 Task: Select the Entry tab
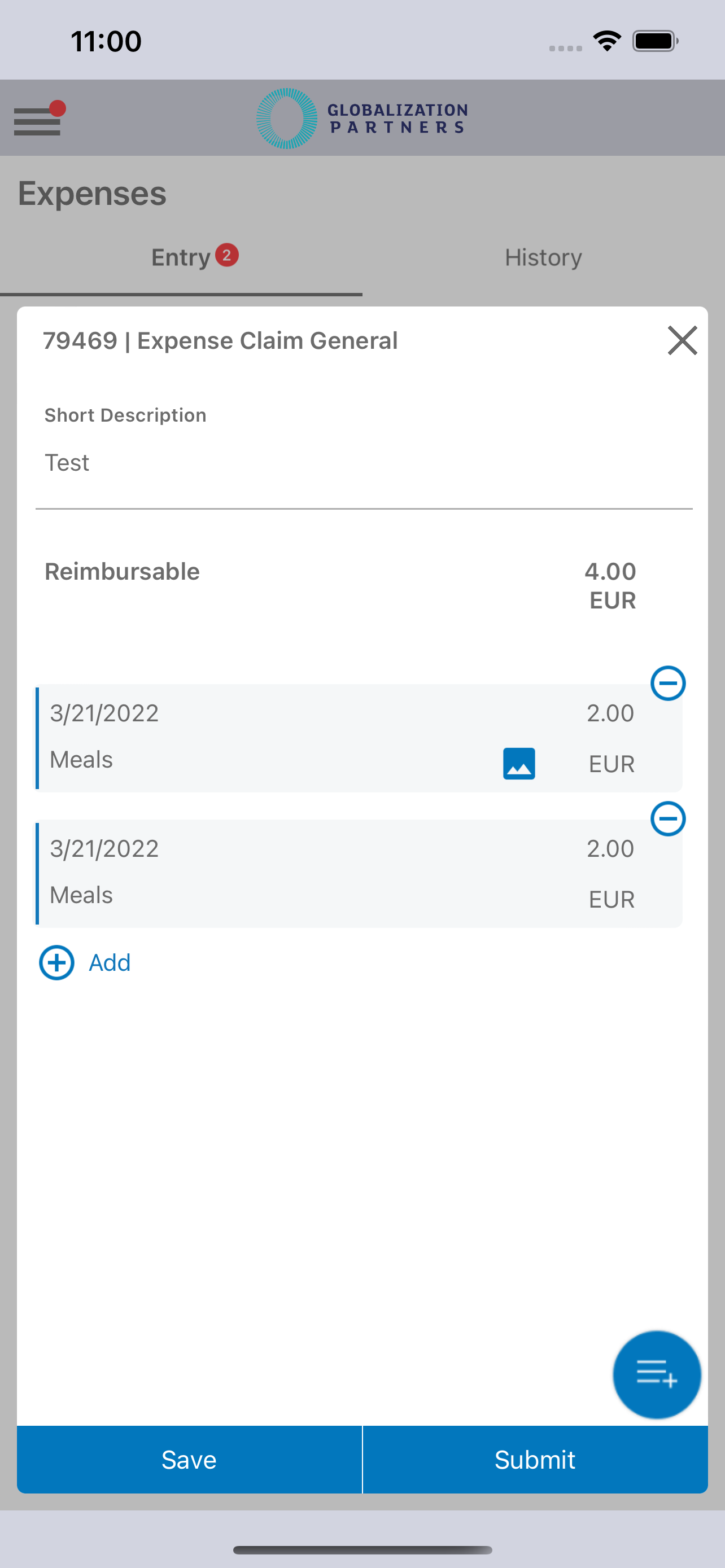click(181, 257)
